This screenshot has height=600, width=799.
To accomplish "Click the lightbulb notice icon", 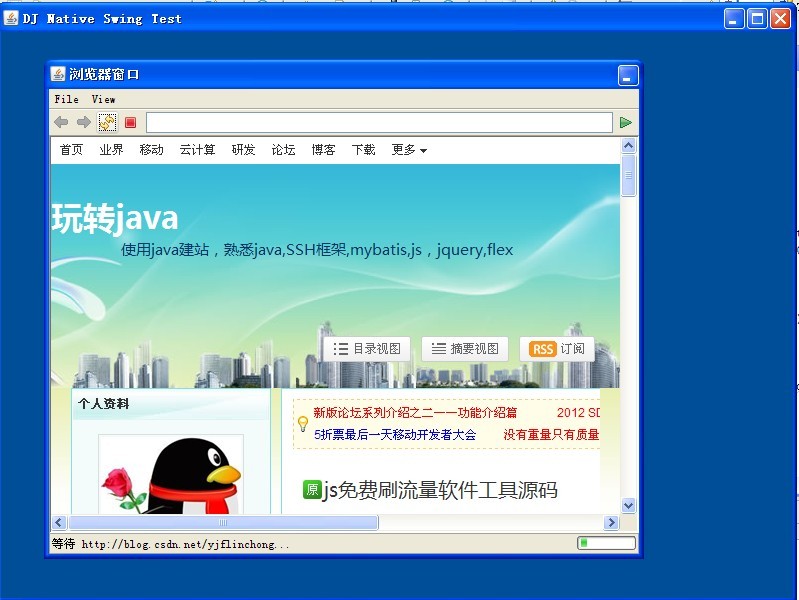I will pos(303,423).
